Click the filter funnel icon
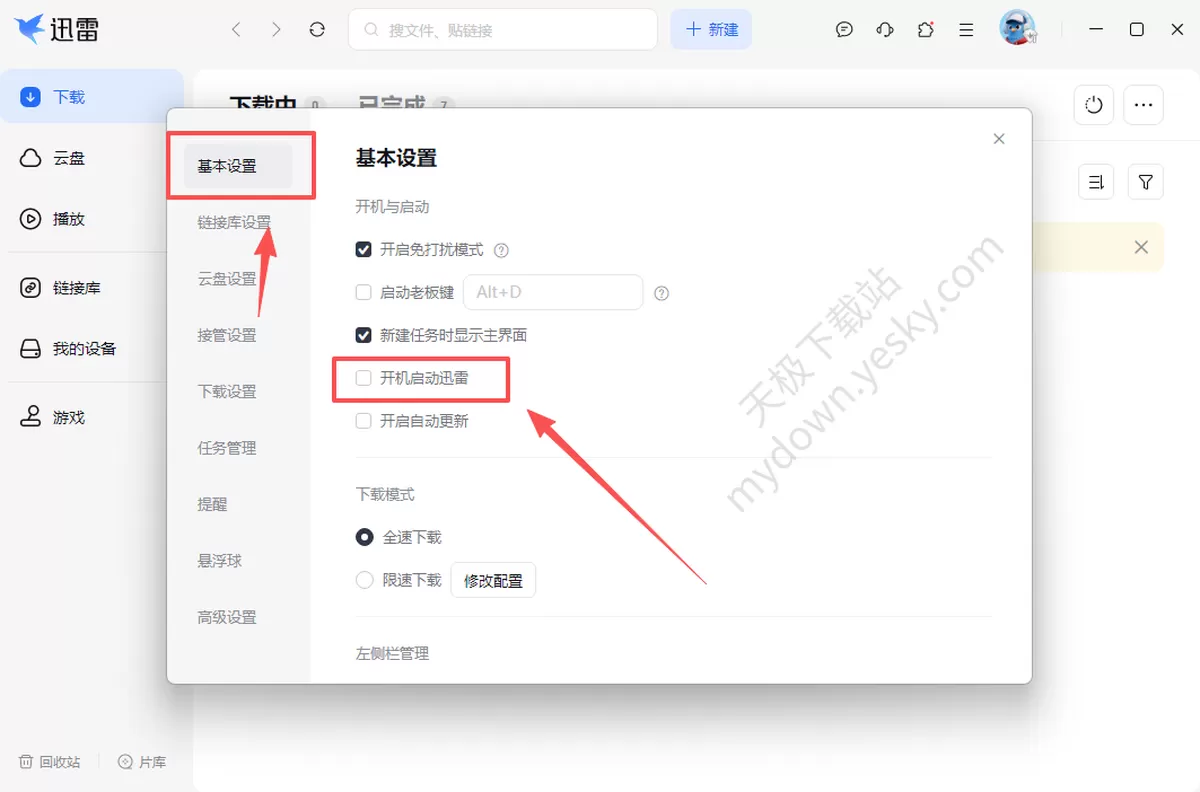This screenshot has width=1200, height=792. [1146, 182]
